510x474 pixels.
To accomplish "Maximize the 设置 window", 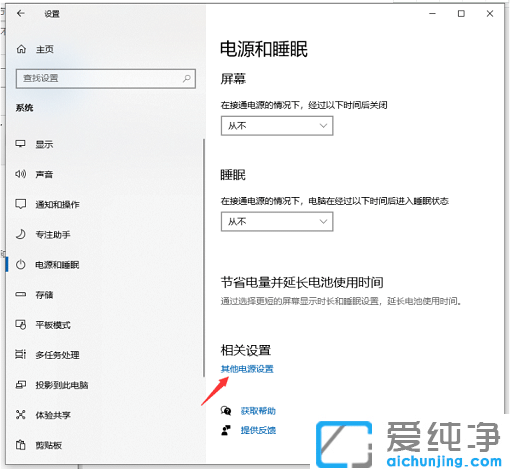I will pos(461,14).
